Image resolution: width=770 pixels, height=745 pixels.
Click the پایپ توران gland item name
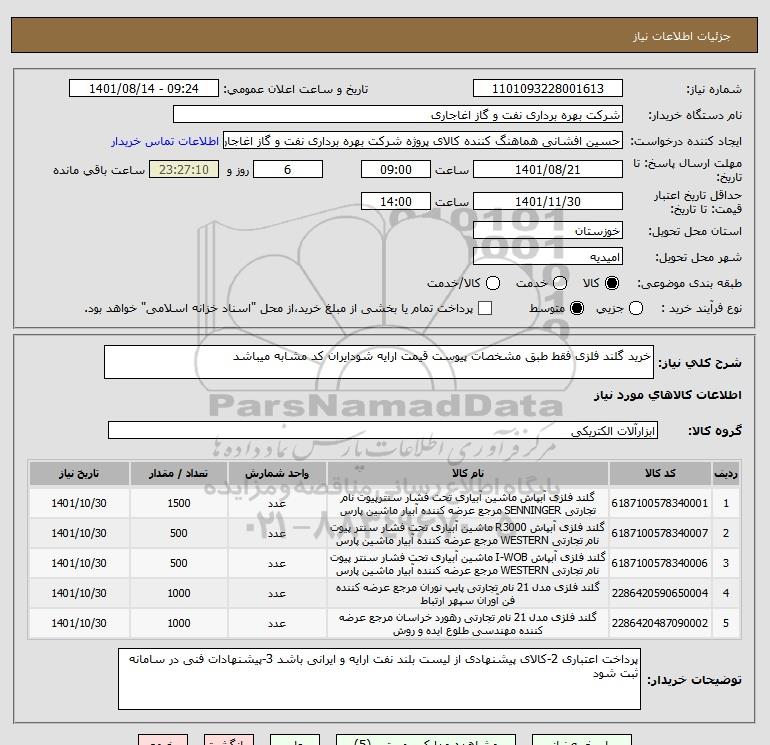point(468,594)
